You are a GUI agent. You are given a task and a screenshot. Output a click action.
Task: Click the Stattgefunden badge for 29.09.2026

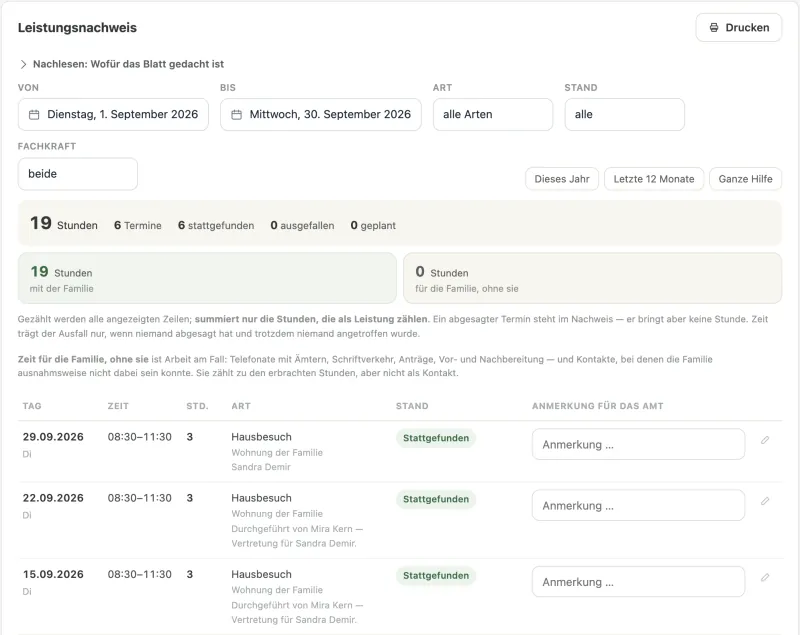436,438
